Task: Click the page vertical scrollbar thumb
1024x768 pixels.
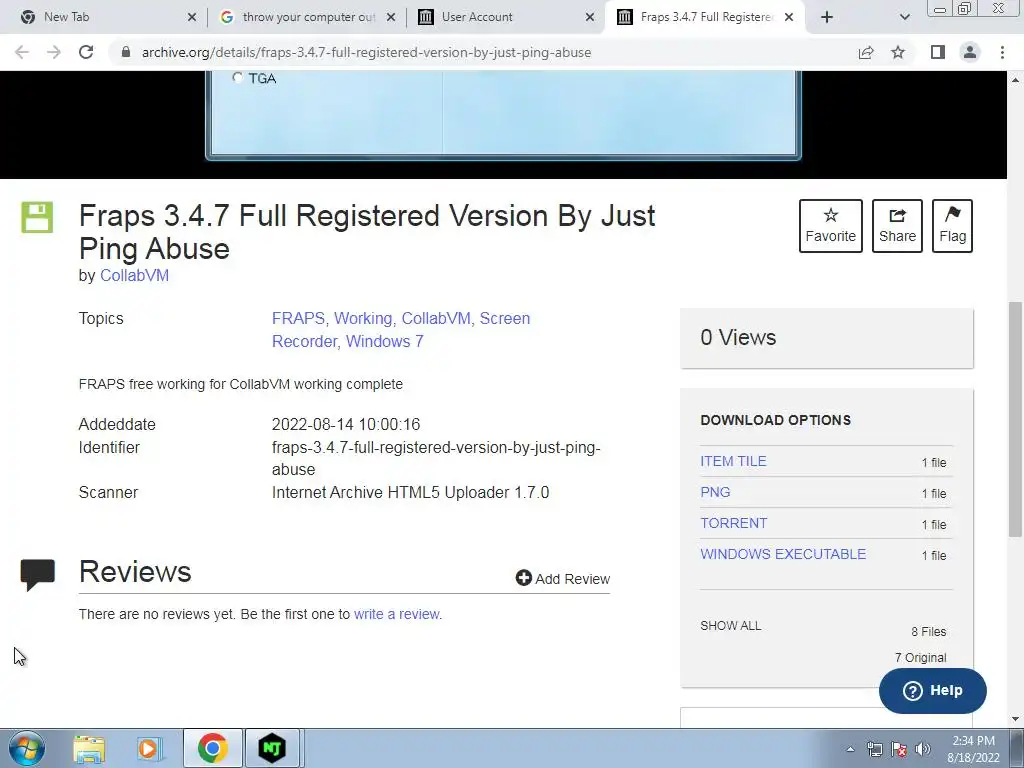Action: (x=1016, y=417)
